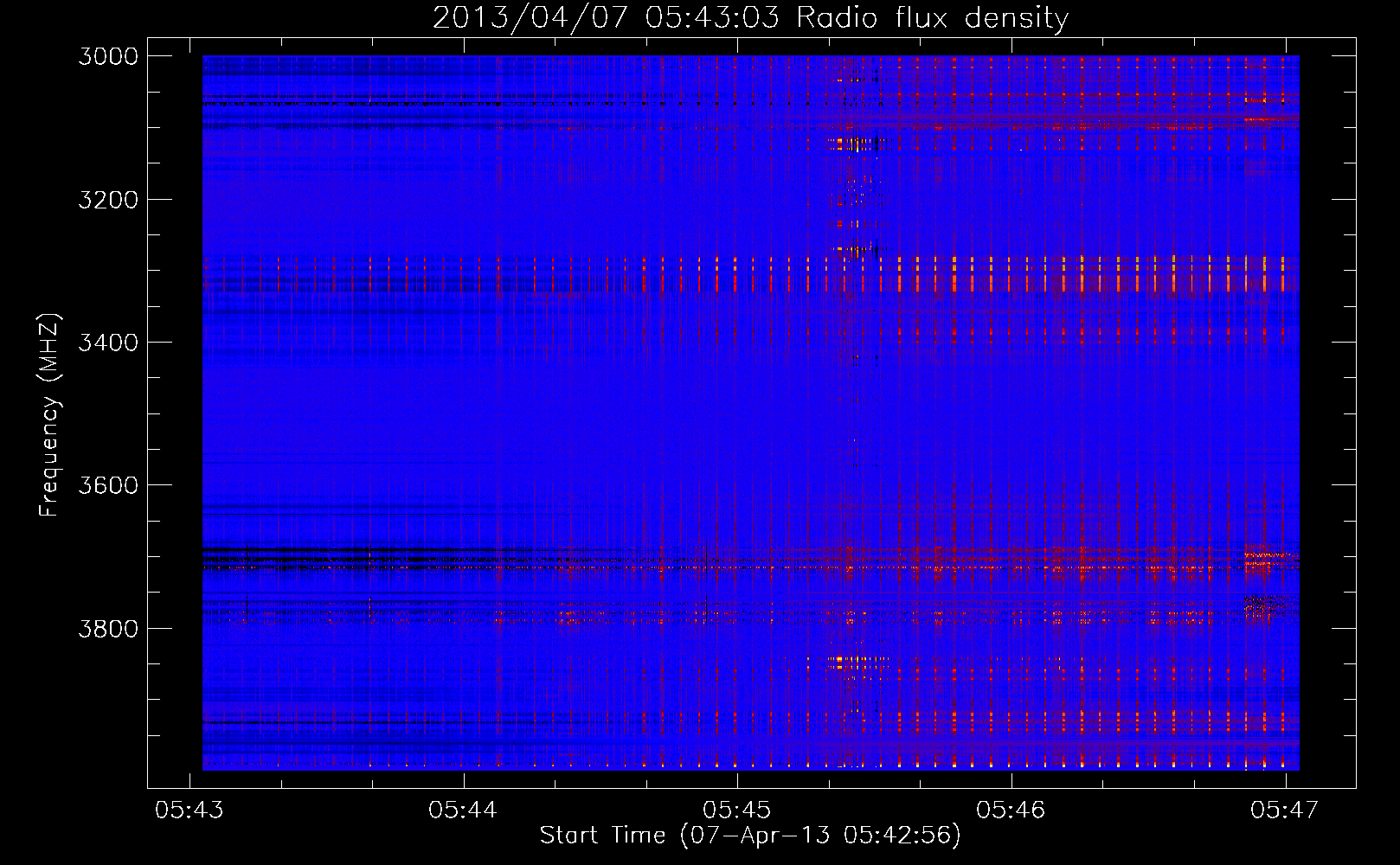The height and width of the screenshot is (865, 1400).
Task: Click the 3000 frequency tick label
Action: (x=108, y=56)
